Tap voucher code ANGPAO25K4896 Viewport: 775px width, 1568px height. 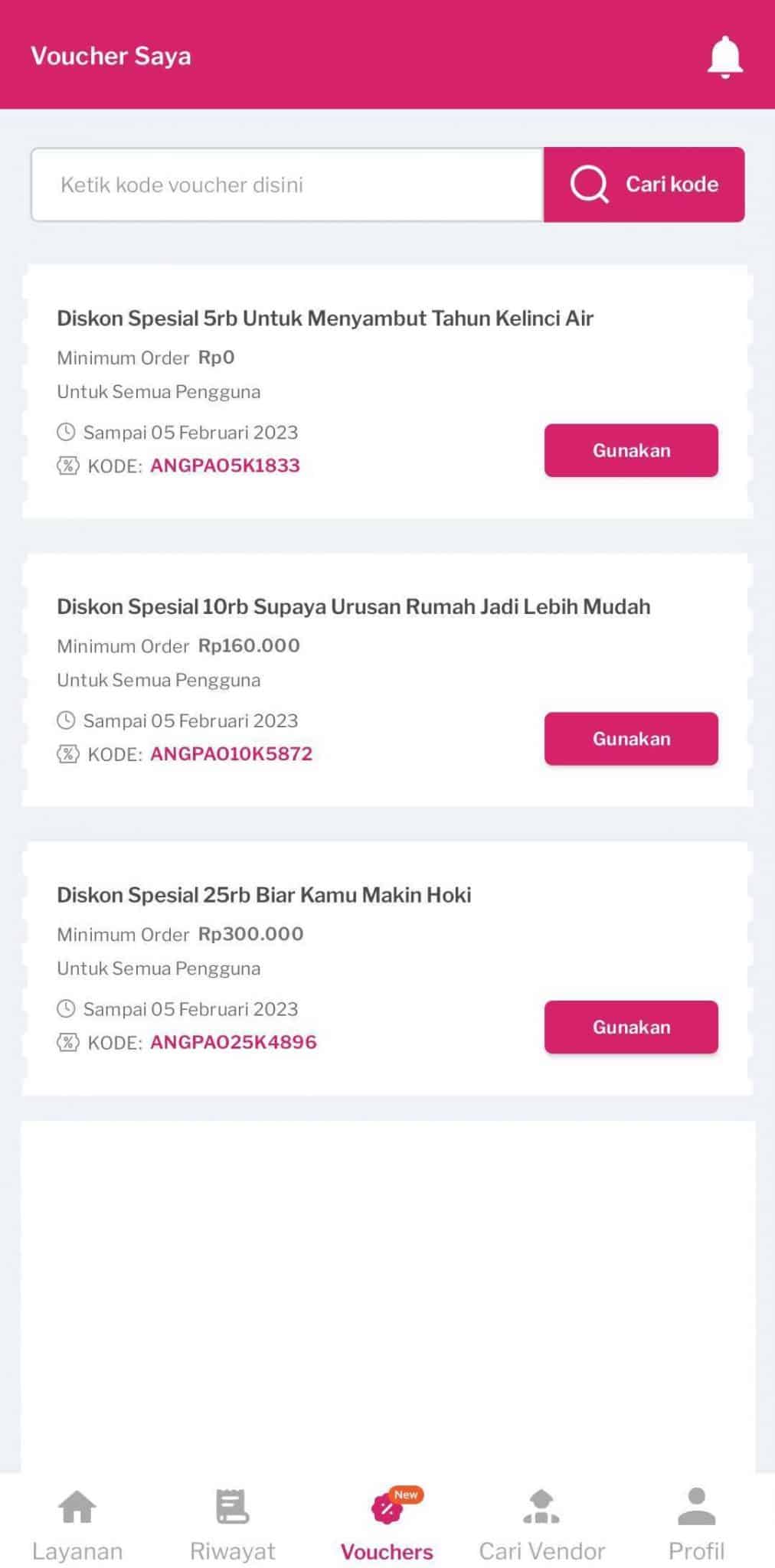pos(234,1042)
